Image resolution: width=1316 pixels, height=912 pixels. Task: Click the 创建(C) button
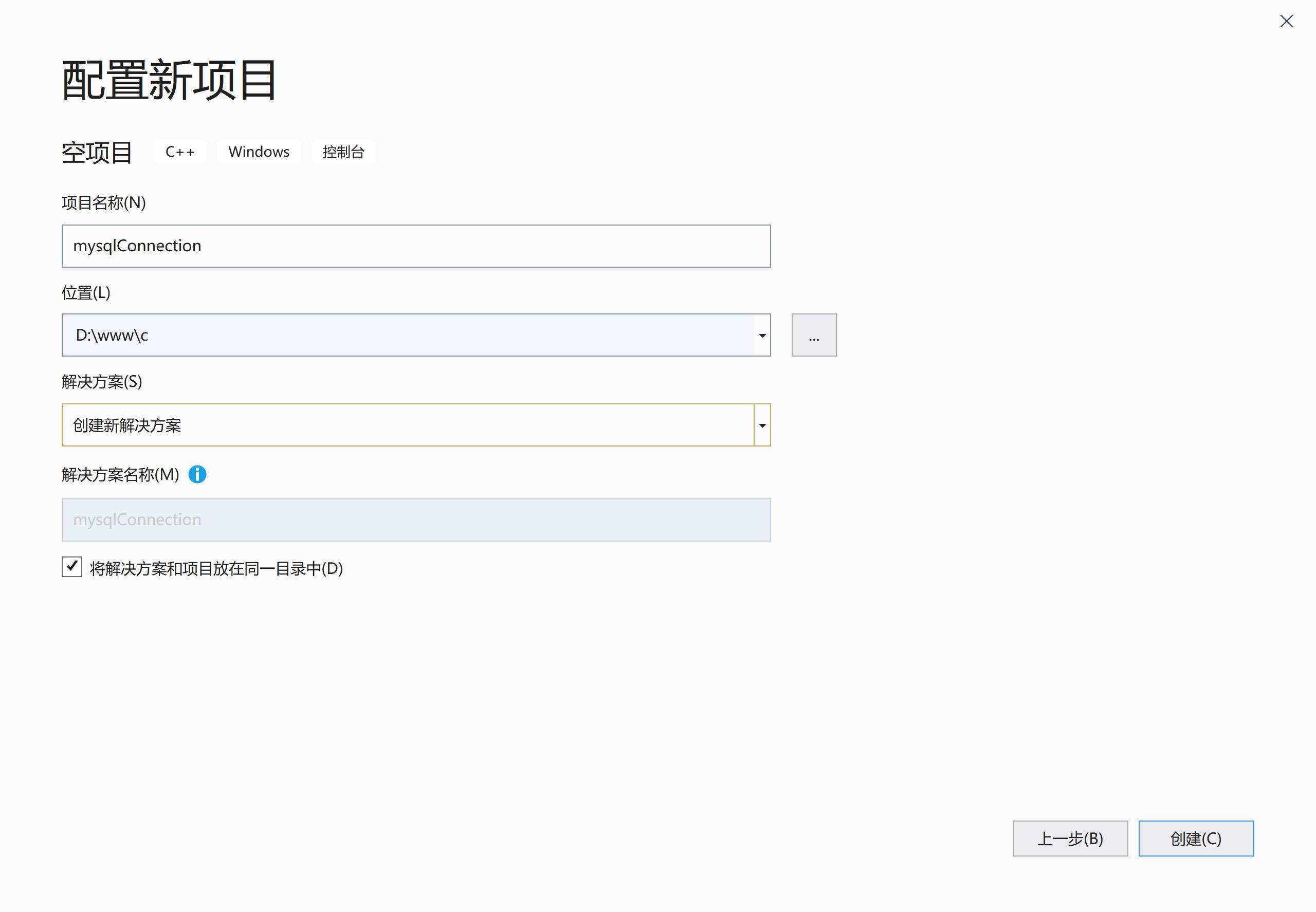(1195, 839)
